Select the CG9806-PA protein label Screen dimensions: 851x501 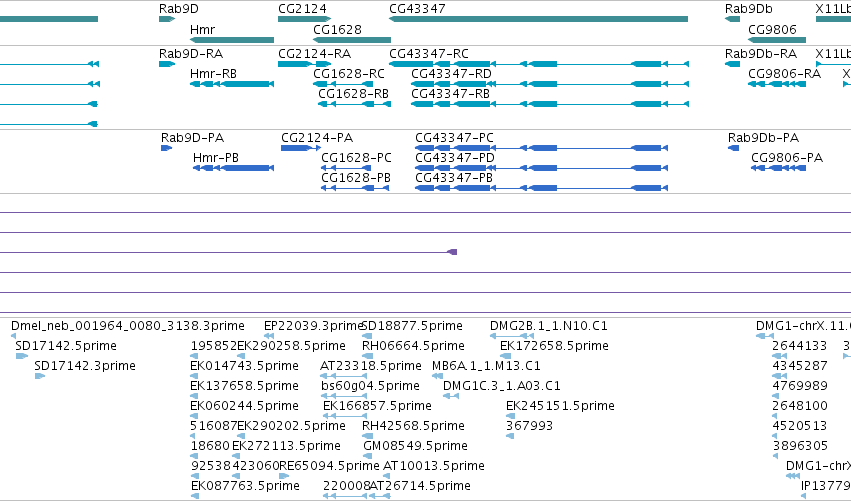coord(787,158)
